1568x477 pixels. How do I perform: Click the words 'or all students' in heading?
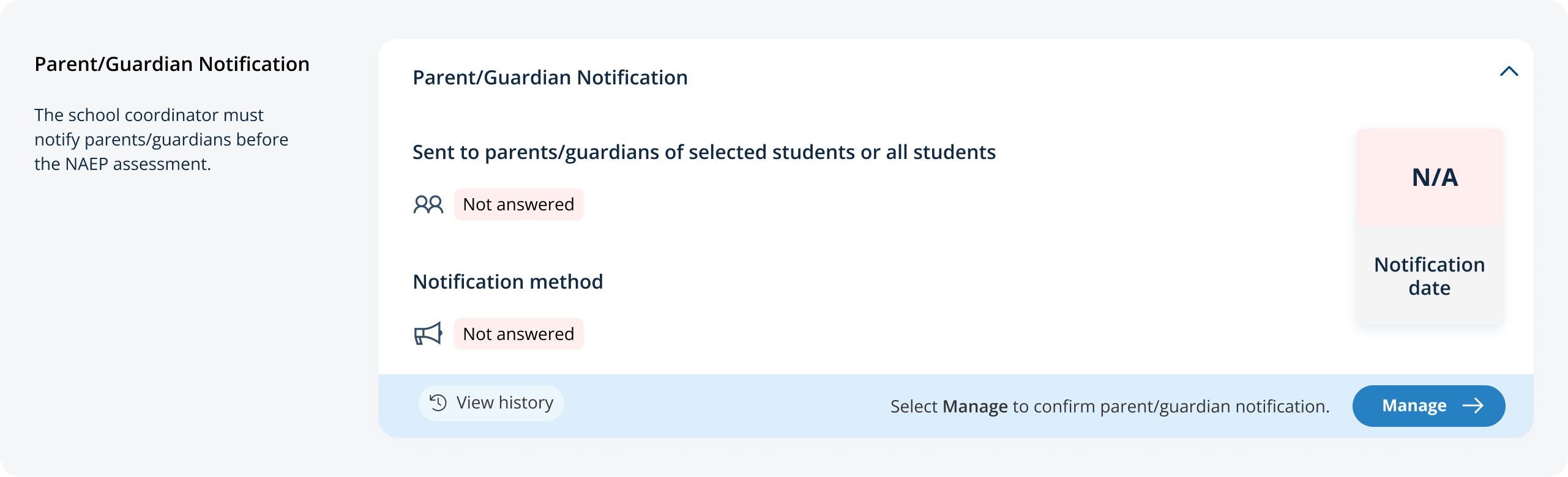pyautogui.click(x=928, y=152)
